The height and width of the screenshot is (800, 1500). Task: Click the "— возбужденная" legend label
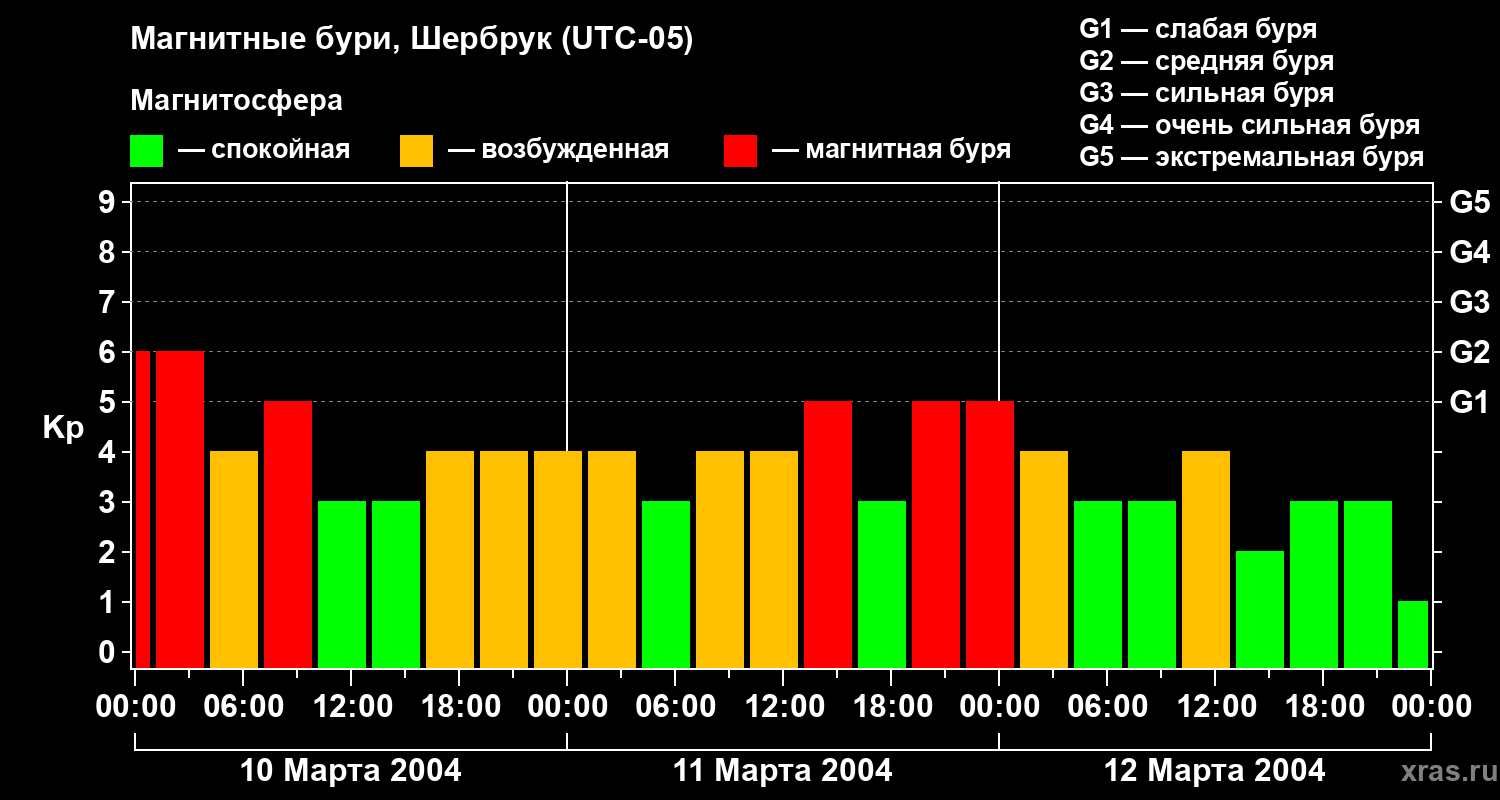click(558, 150)
